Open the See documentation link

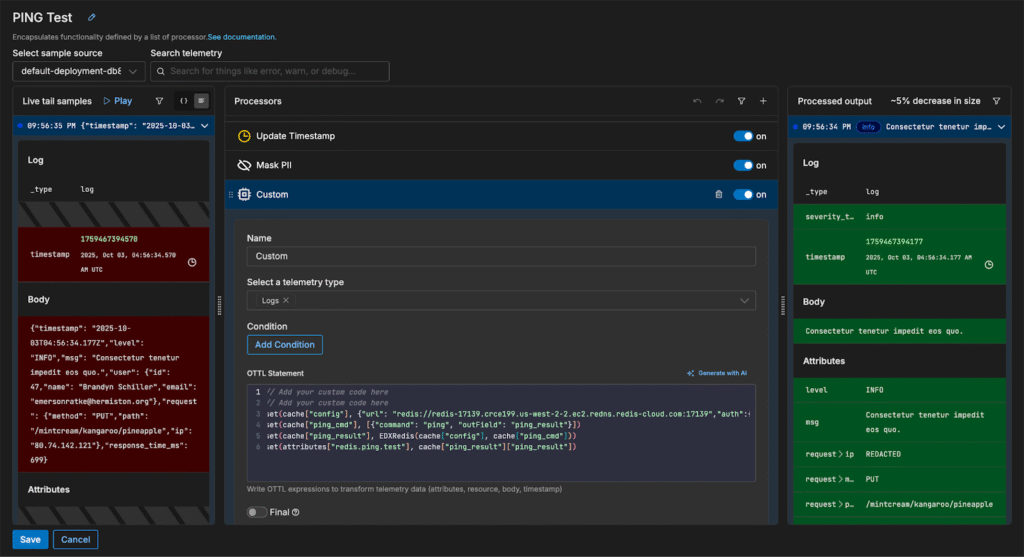[242, 37]
